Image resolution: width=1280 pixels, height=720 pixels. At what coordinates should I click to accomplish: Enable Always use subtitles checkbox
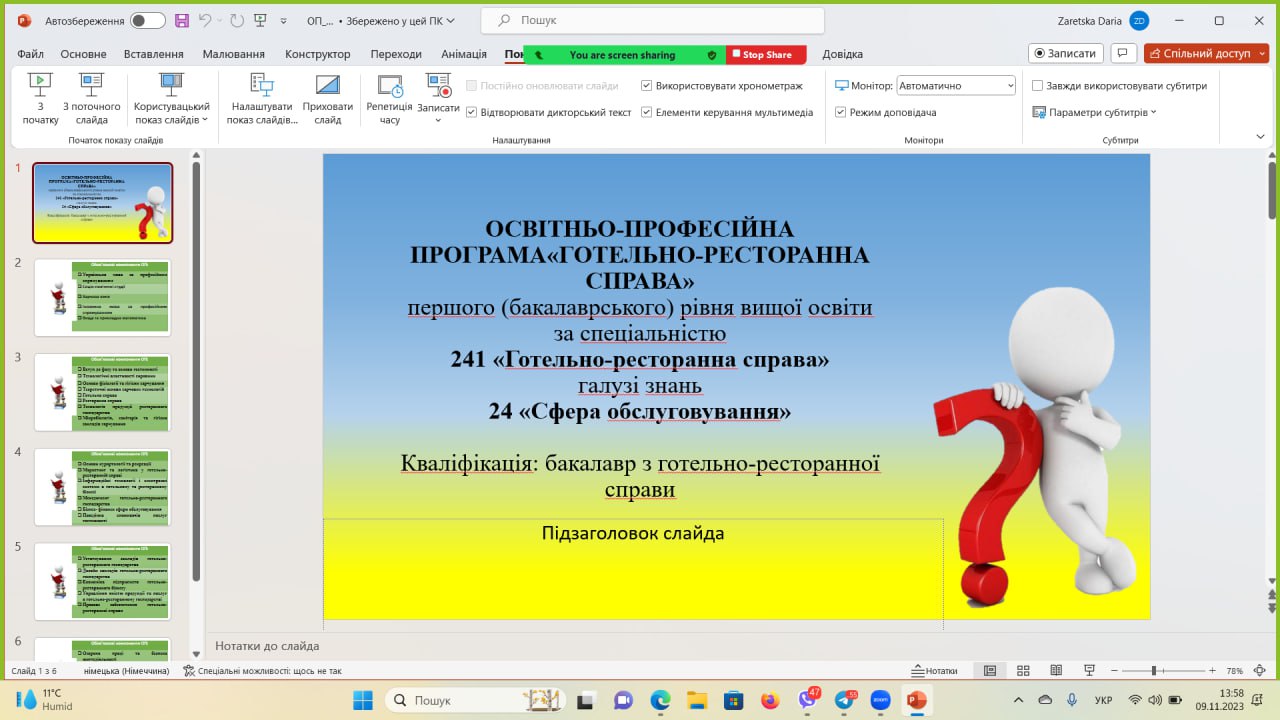click(x=1037, y=86)
